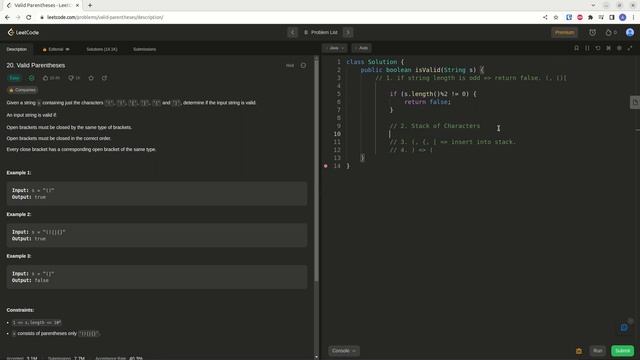Open the blue floating chat icon

coord(624,327)
